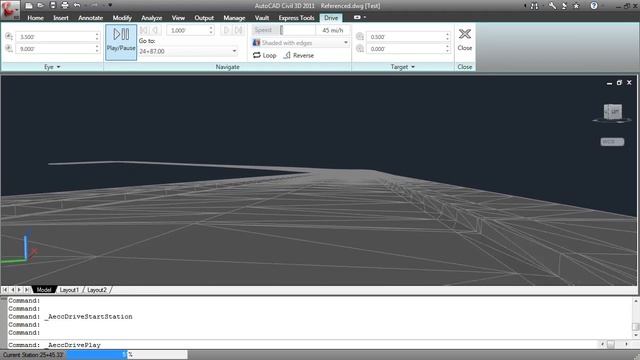Select the Output ribbon tab

[x=204, y=18]
